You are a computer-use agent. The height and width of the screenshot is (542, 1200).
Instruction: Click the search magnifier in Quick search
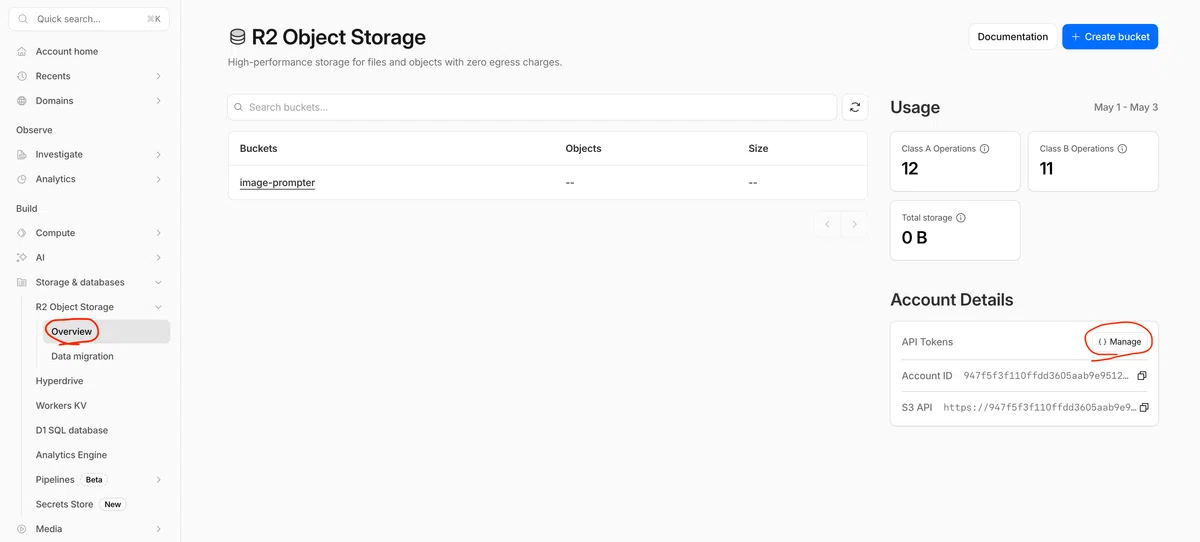point(24,19)
